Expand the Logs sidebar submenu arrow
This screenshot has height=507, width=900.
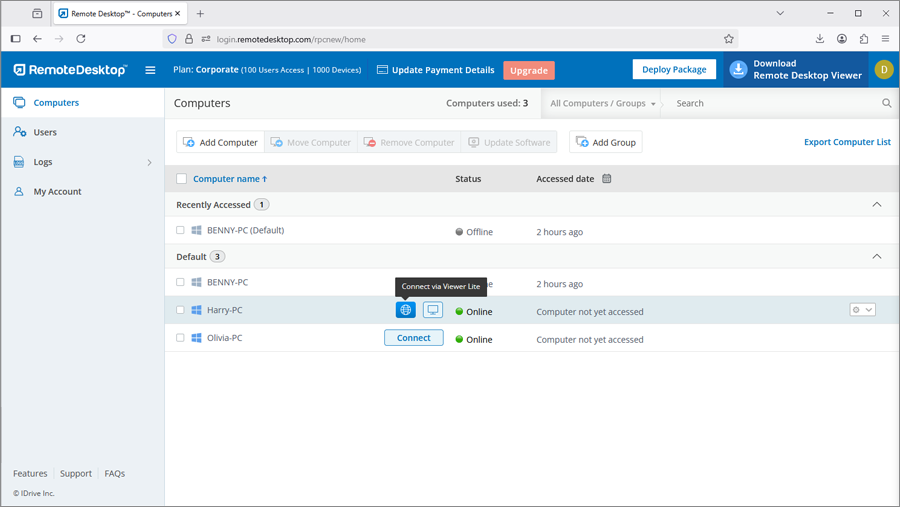[x=150, y=162]
